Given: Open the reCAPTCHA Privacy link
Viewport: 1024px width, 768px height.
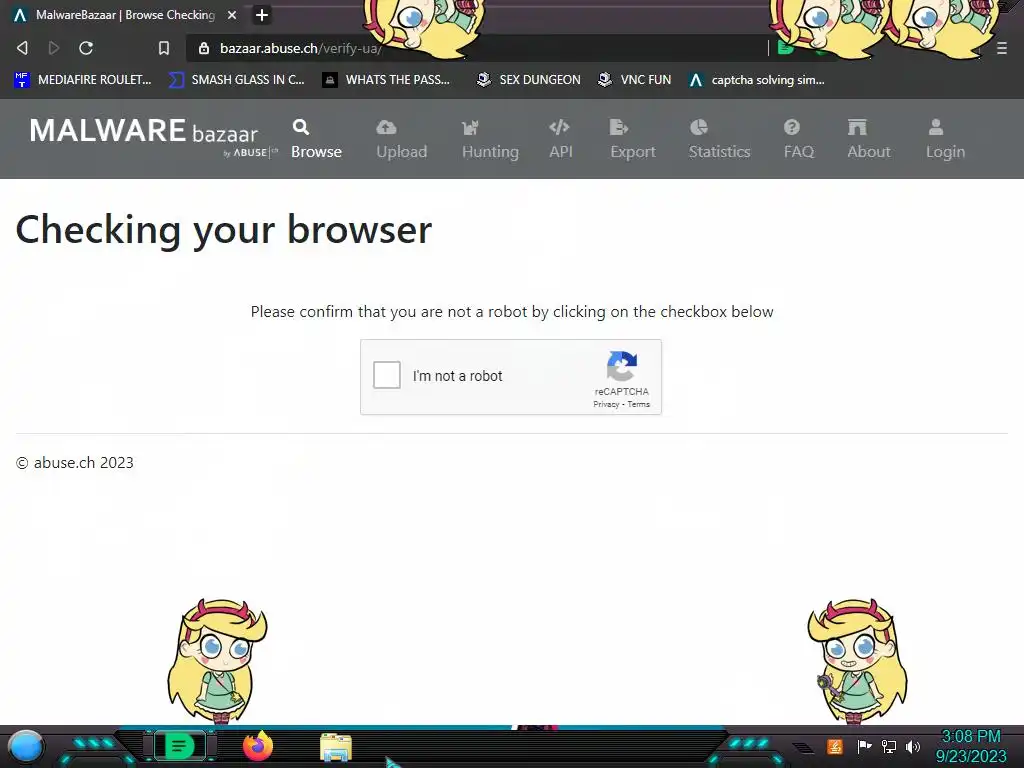Looking at the screenshot, I should tap(606, 404).
